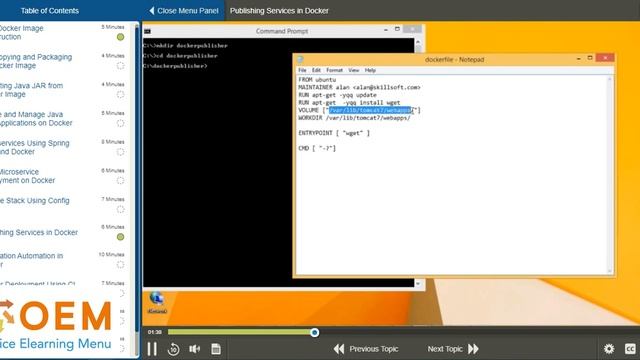The width and height of the screenshot is (640, 360).
Task: Open Notepad Format menu
Action: pos(334,70)
